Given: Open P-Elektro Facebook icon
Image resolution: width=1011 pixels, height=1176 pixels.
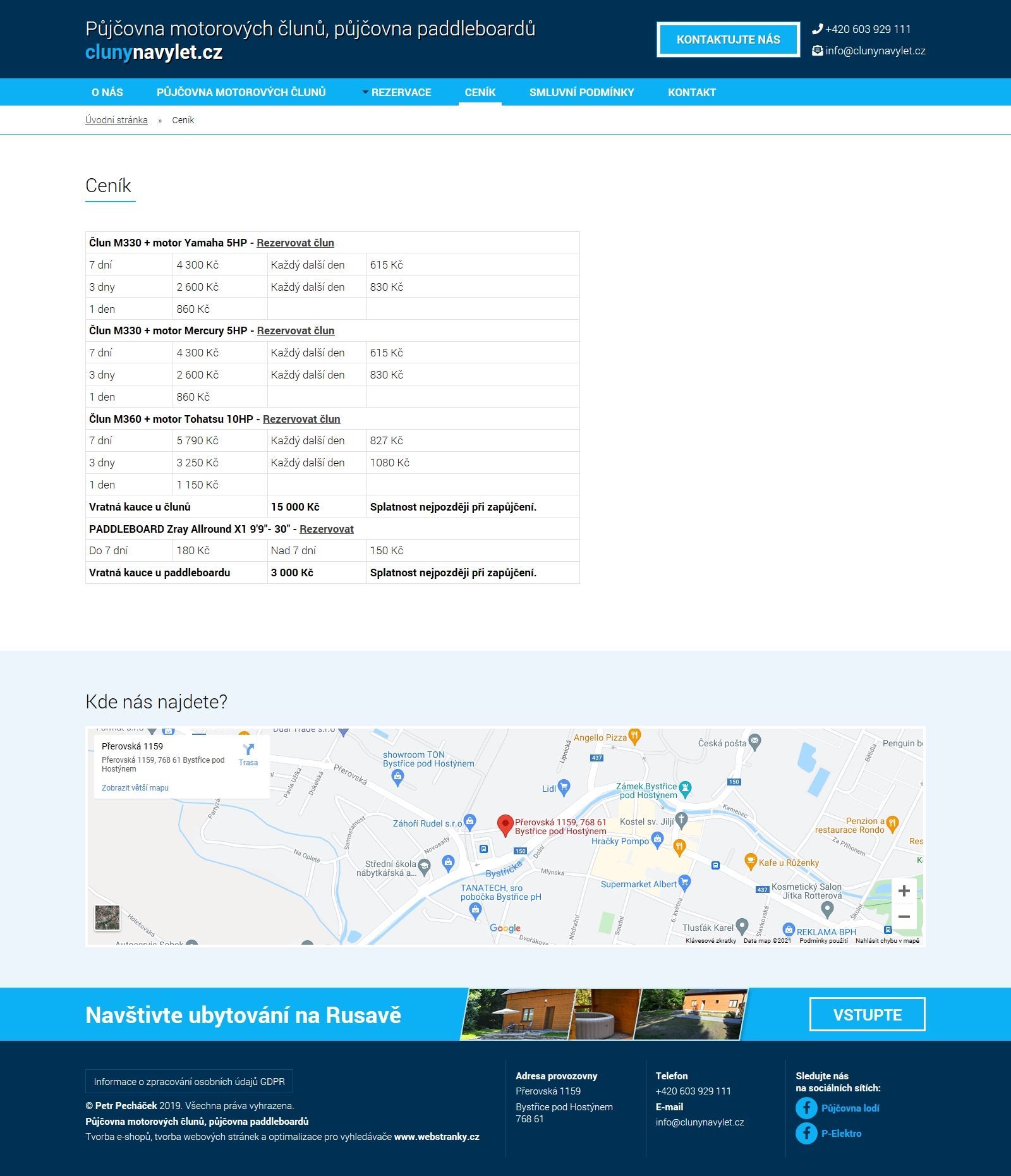Looking at the screenshot, I should [806, 1133].
